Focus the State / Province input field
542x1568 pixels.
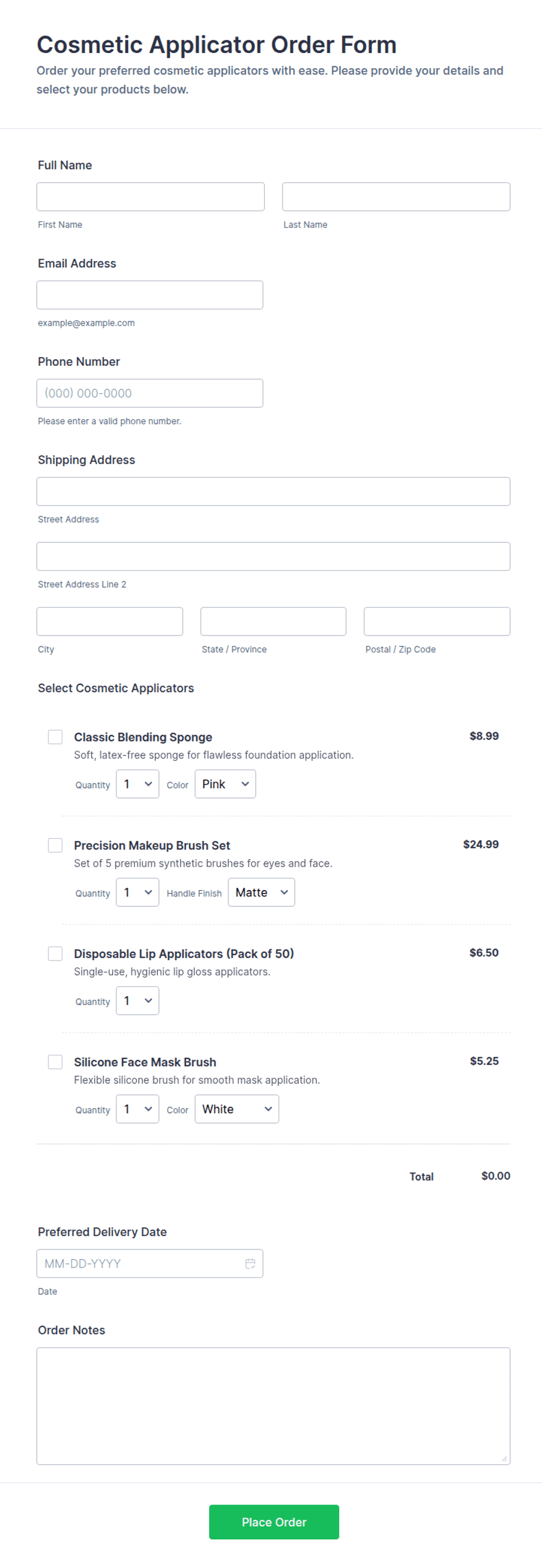(x=273, y=621)
